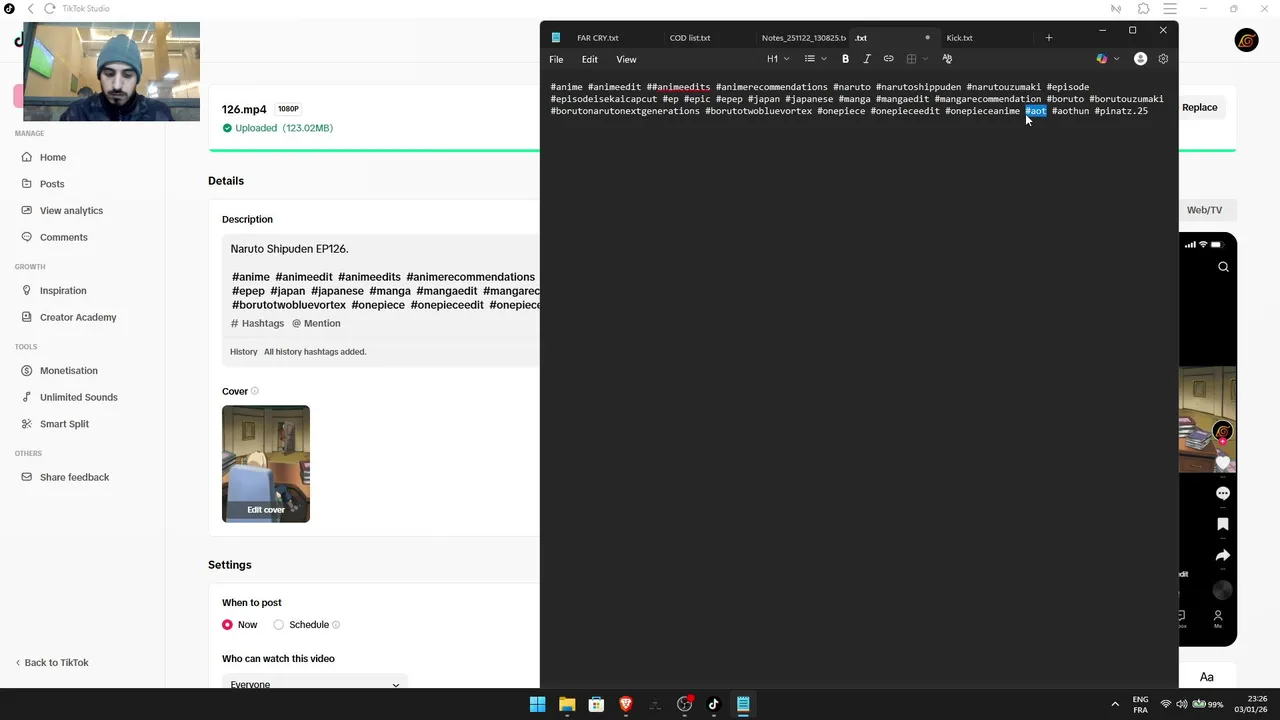Click Edit cover thumbnail

pyautogui.click(x=266, y=510)
